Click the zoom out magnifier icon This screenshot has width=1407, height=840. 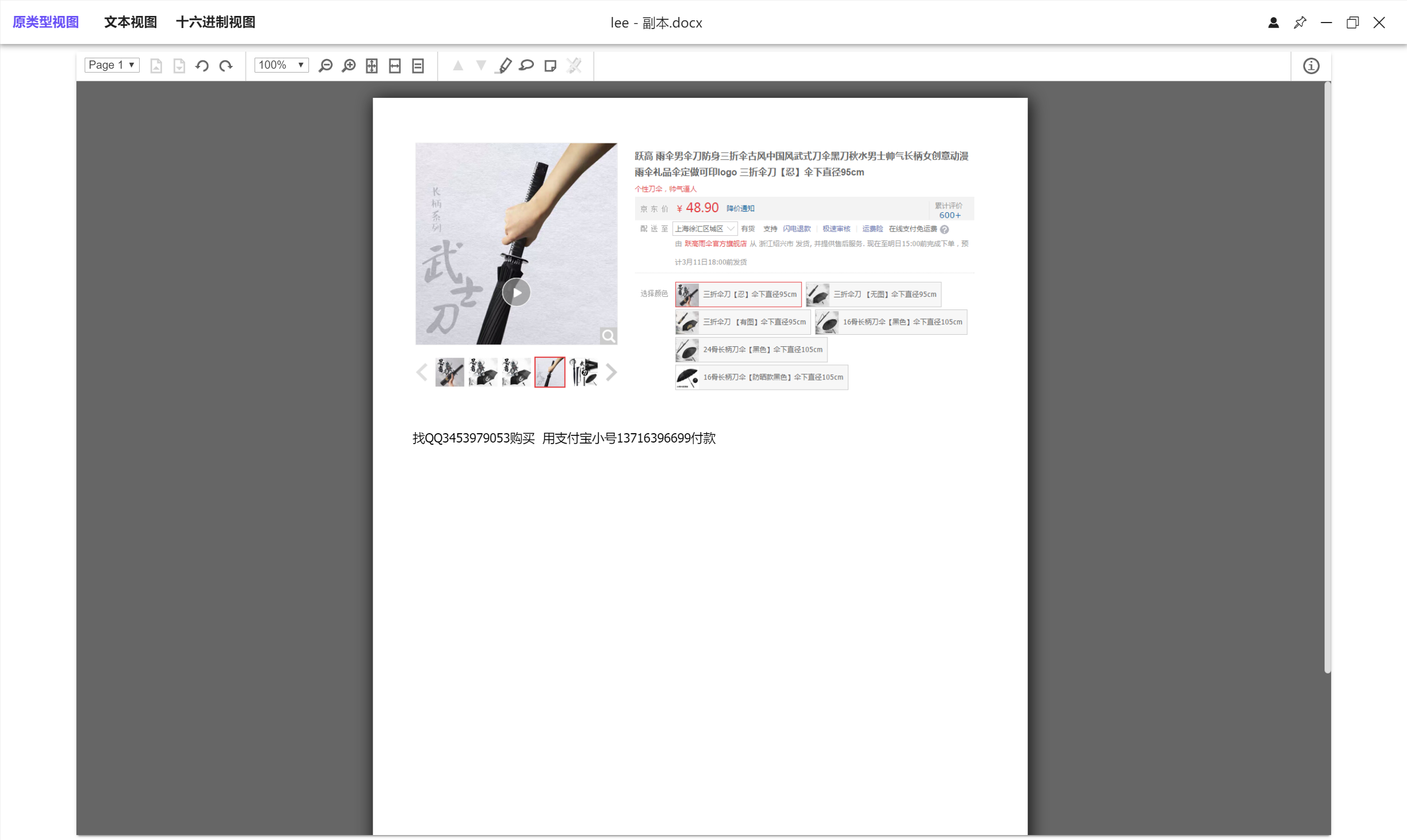coord(325,65)
